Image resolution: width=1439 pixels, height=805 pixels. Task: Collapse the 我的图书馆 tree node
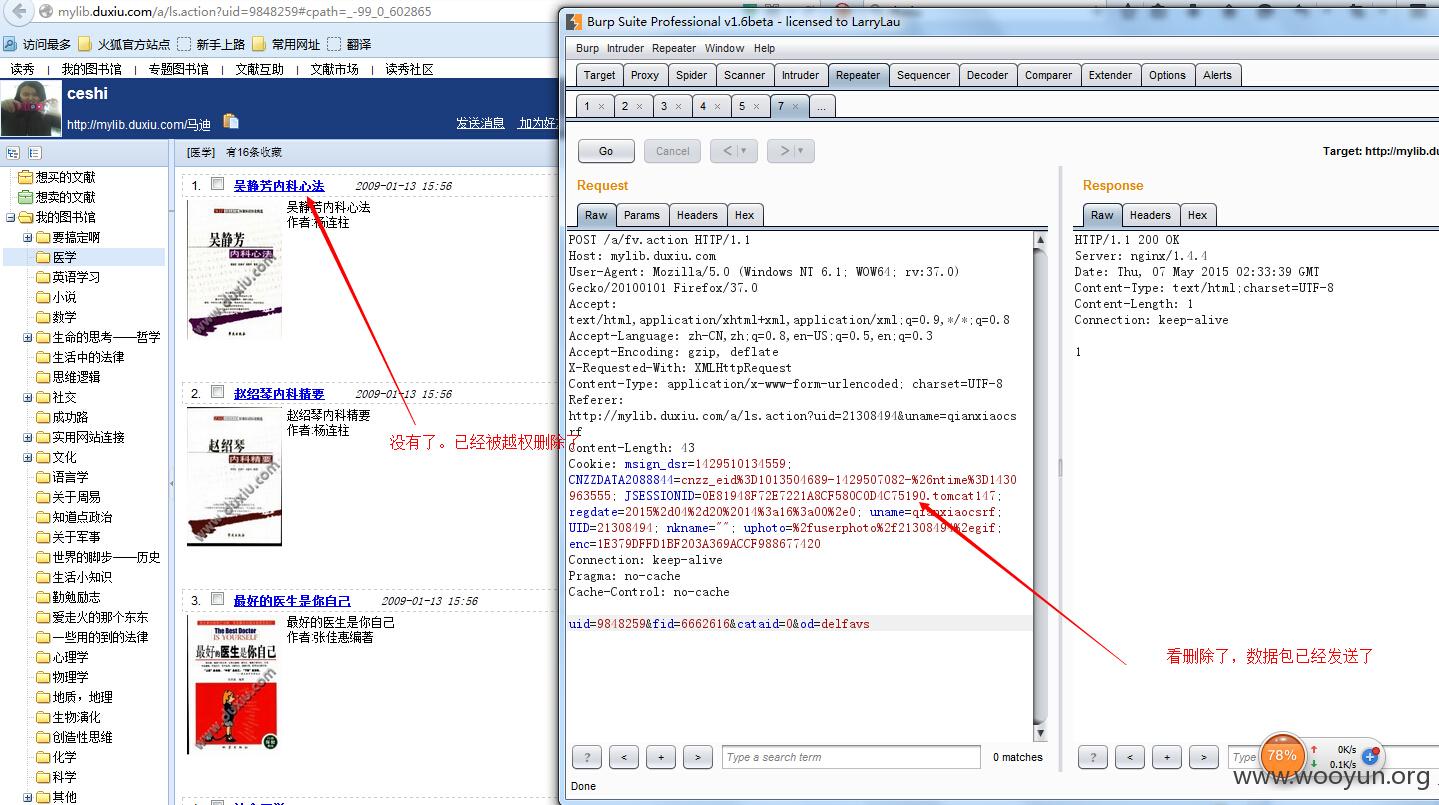tap(10, 217)
